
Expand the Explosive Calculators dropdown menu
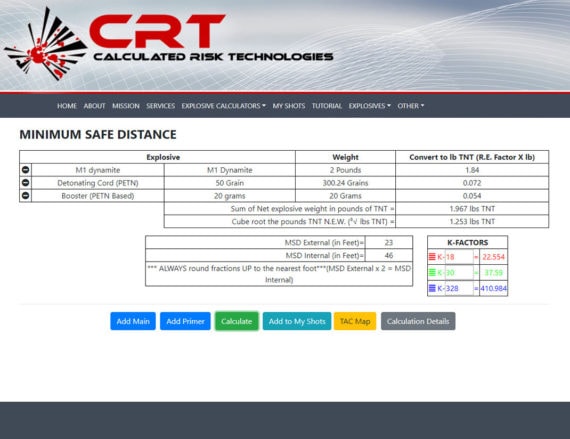[x=224, y=106]
